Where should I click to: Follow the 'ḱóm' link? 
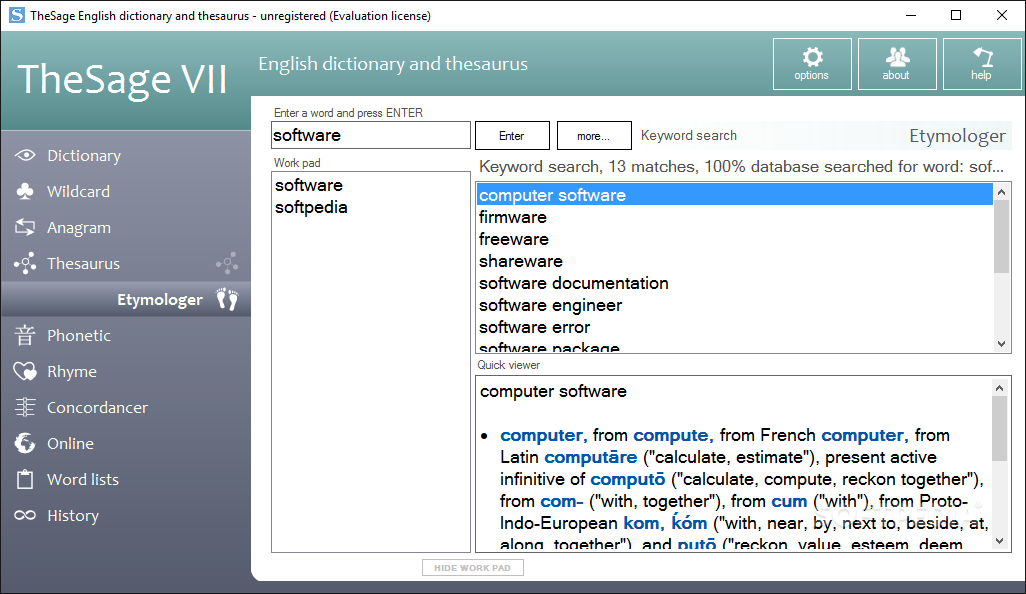pyautogui.click(x=689, y=523)
